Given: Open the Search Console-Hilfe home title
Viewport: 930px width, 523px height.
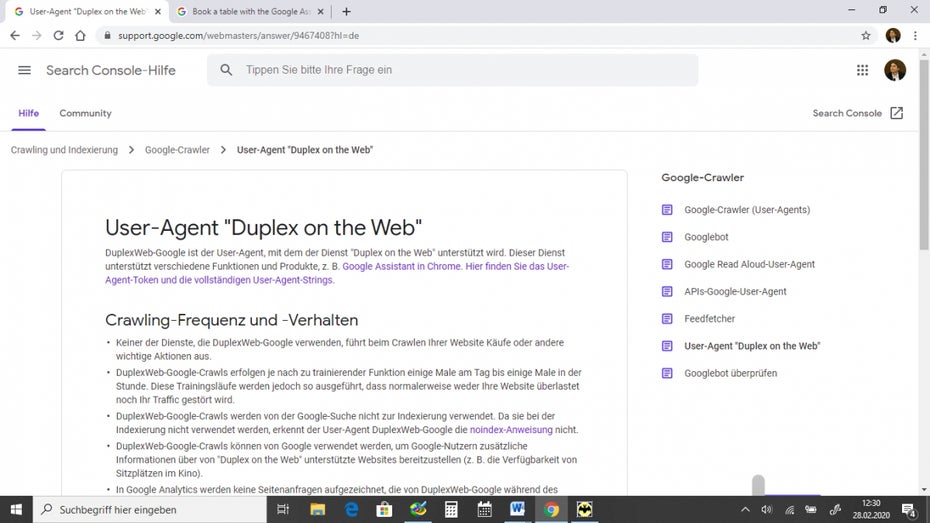Looking at the screenshot, I should (x=111, y=70).
